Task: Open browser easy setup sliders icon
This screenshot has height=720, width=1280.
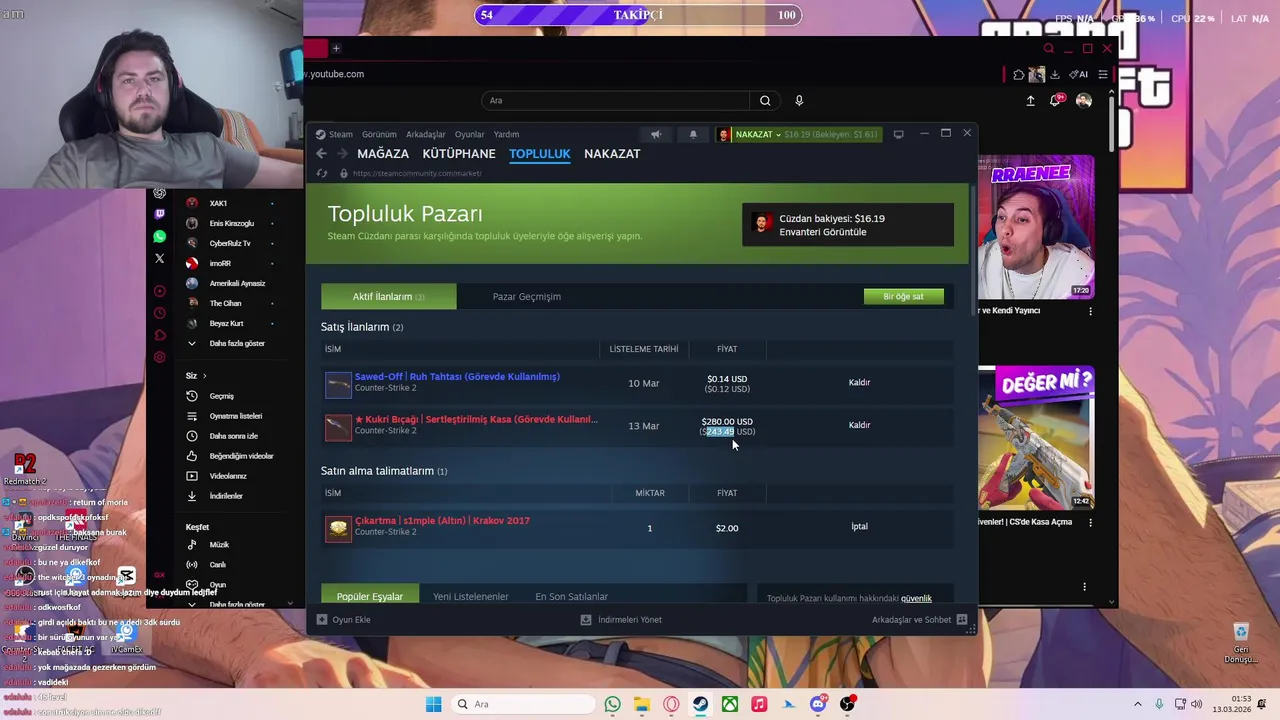Action: pos(1103,74)
